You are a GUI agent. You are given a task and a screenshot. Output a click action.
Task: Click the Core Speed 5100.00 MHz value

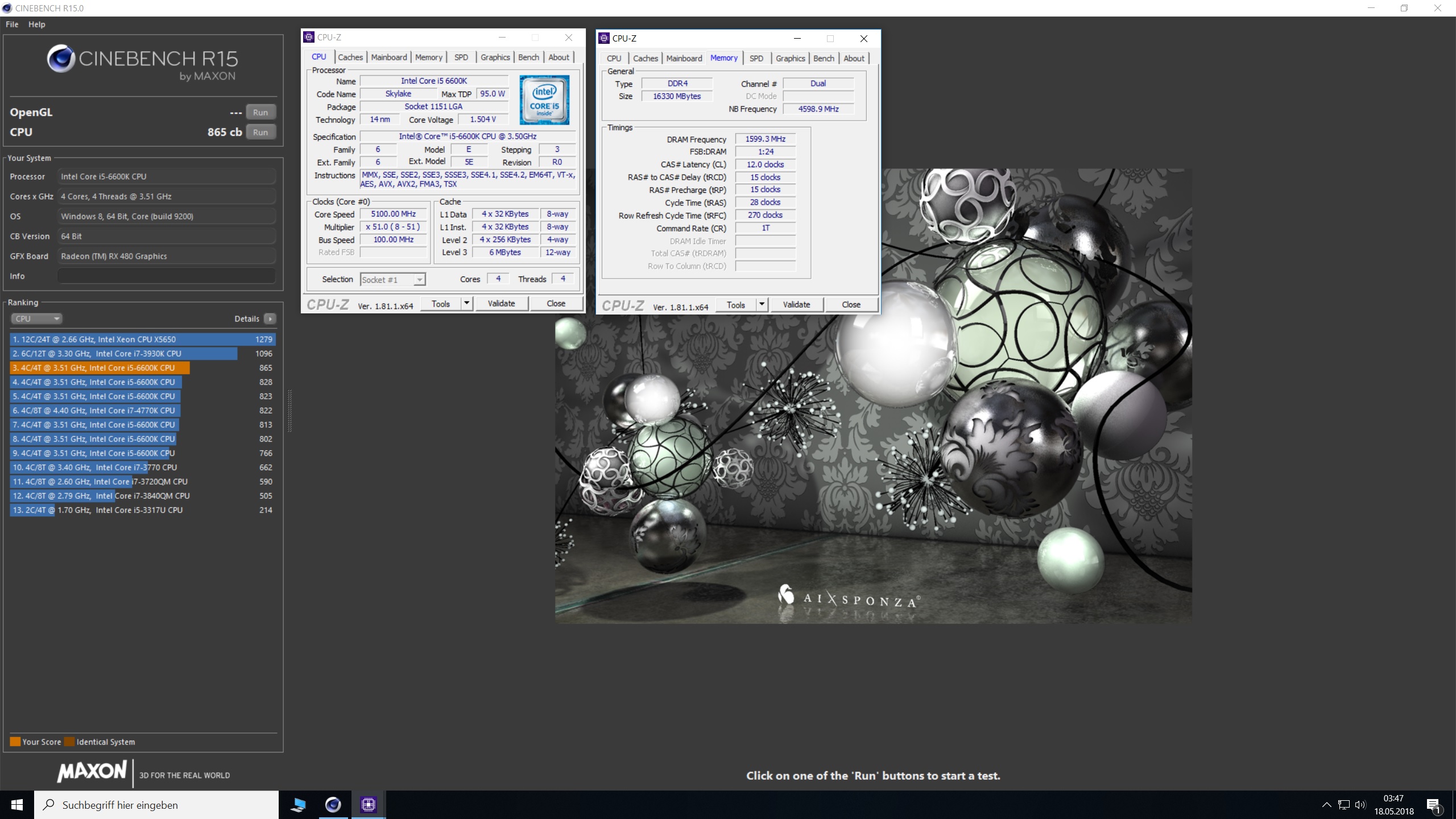coord(394,214)
